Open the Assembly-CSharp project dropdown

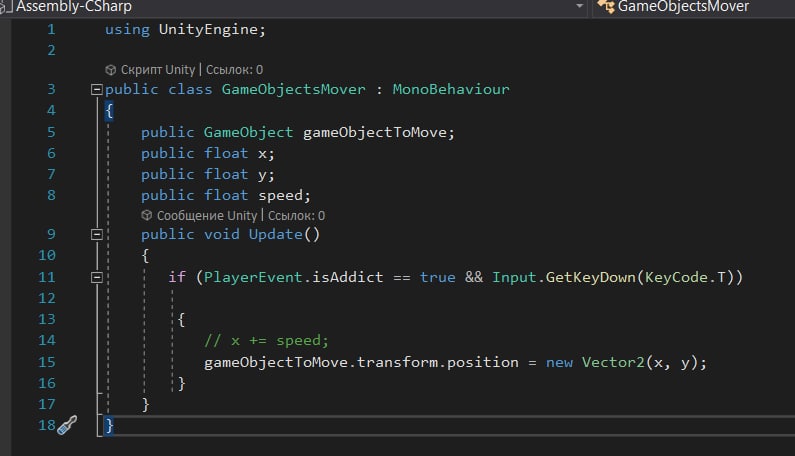coord(579,6)
